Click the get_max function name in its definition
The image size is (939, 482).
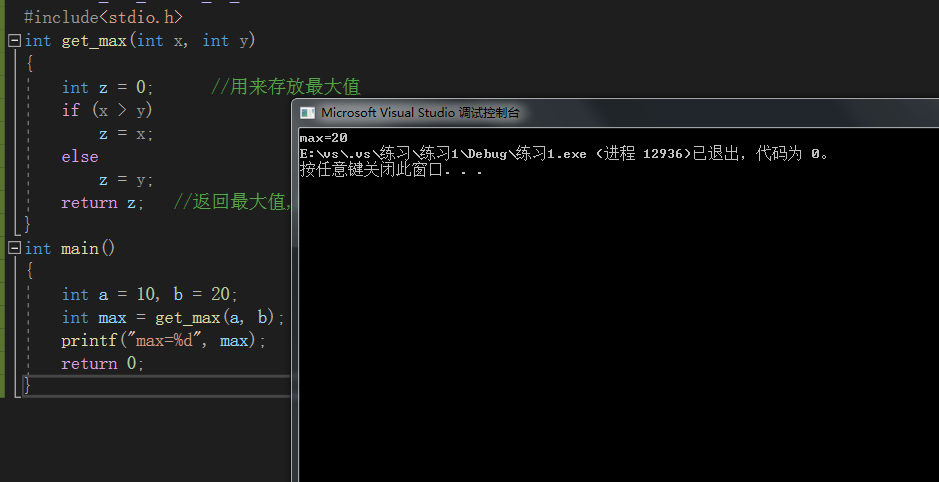click(x=94, y=41)
